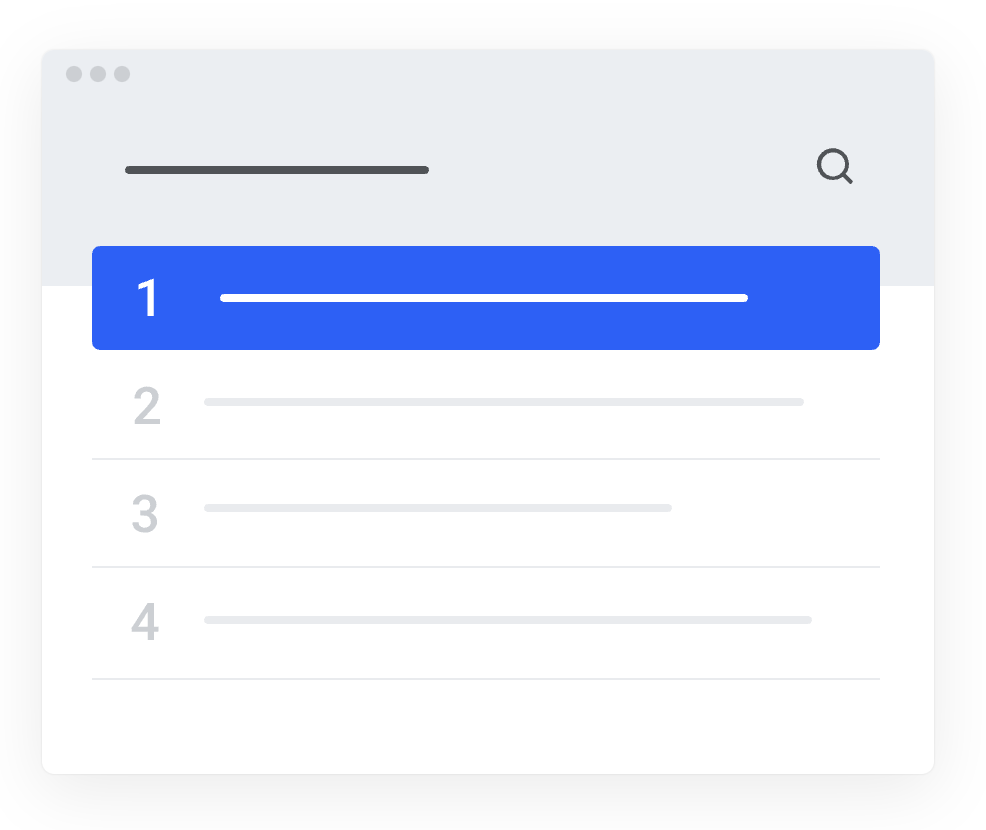The width and height of the screenshot is (986, 830).
Task: Click header space between query line and magnifier
Action: (620, 170)
